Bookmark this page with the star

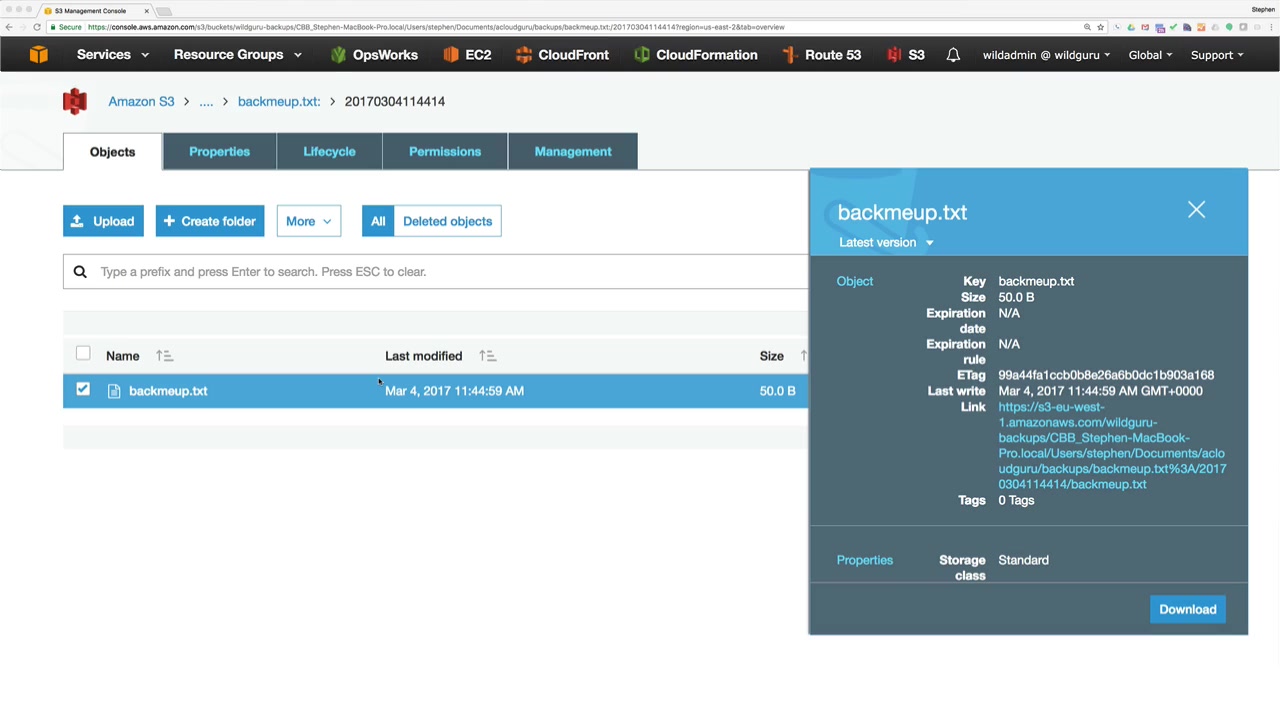pyautogui.click(x=1100, y=27)
